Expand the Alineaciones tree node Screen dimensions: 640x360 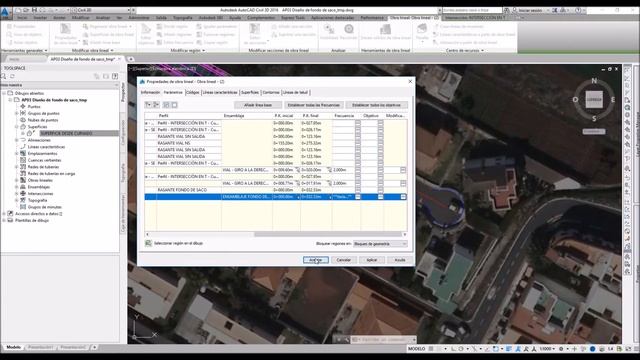click(17, 140)
